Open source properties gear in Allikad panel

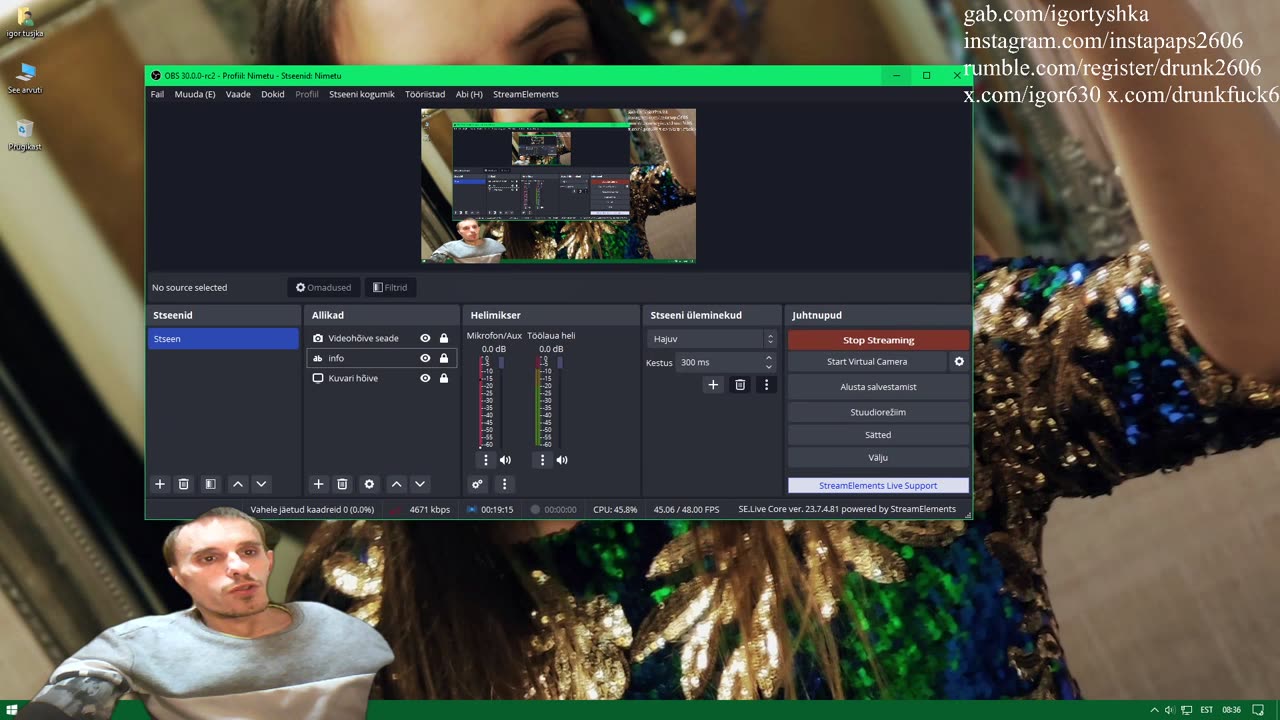(369, 484)
